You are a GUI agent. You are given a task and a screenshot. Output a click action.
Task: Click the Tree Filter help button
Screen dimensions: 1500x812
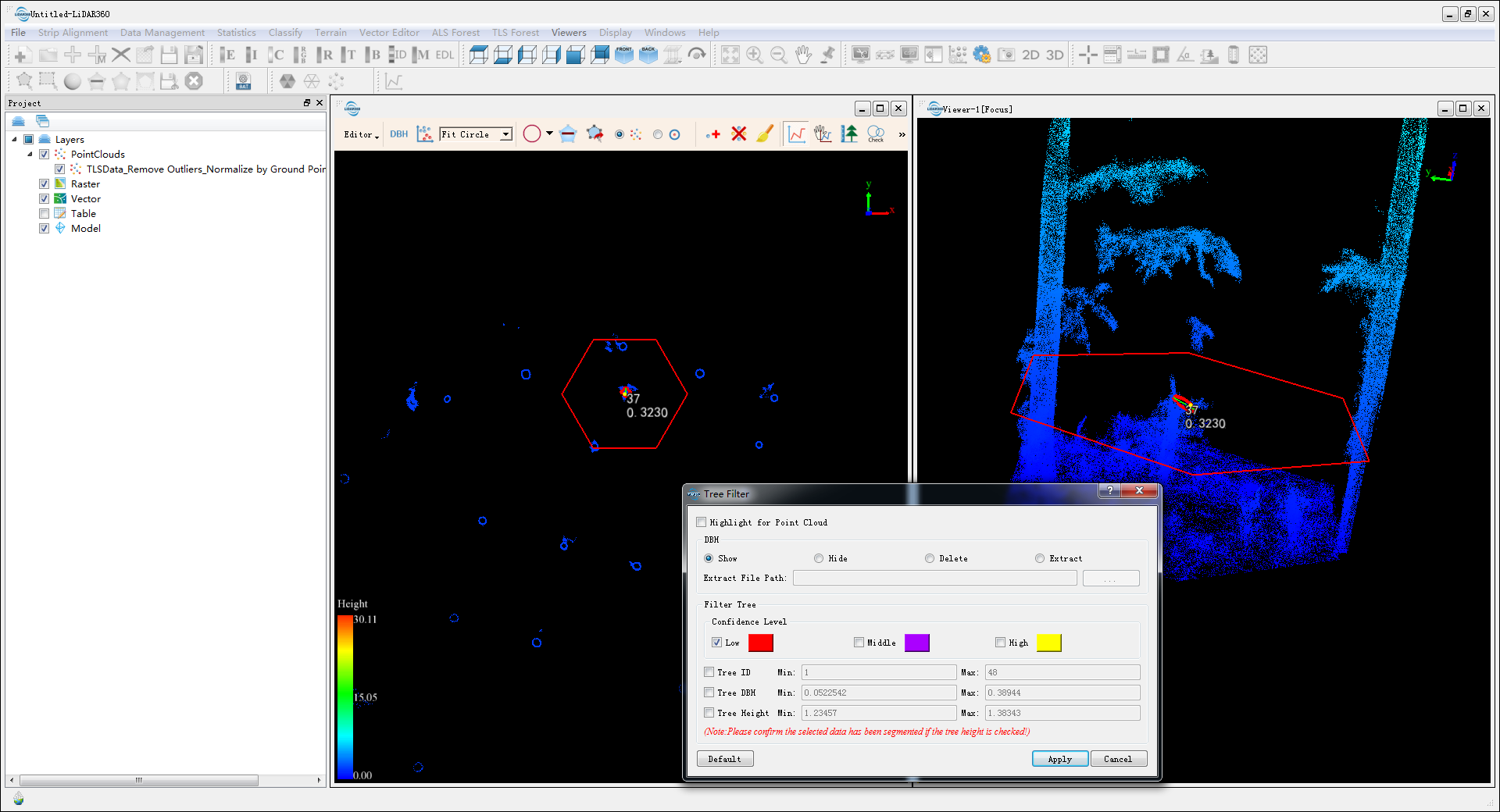1109,490
